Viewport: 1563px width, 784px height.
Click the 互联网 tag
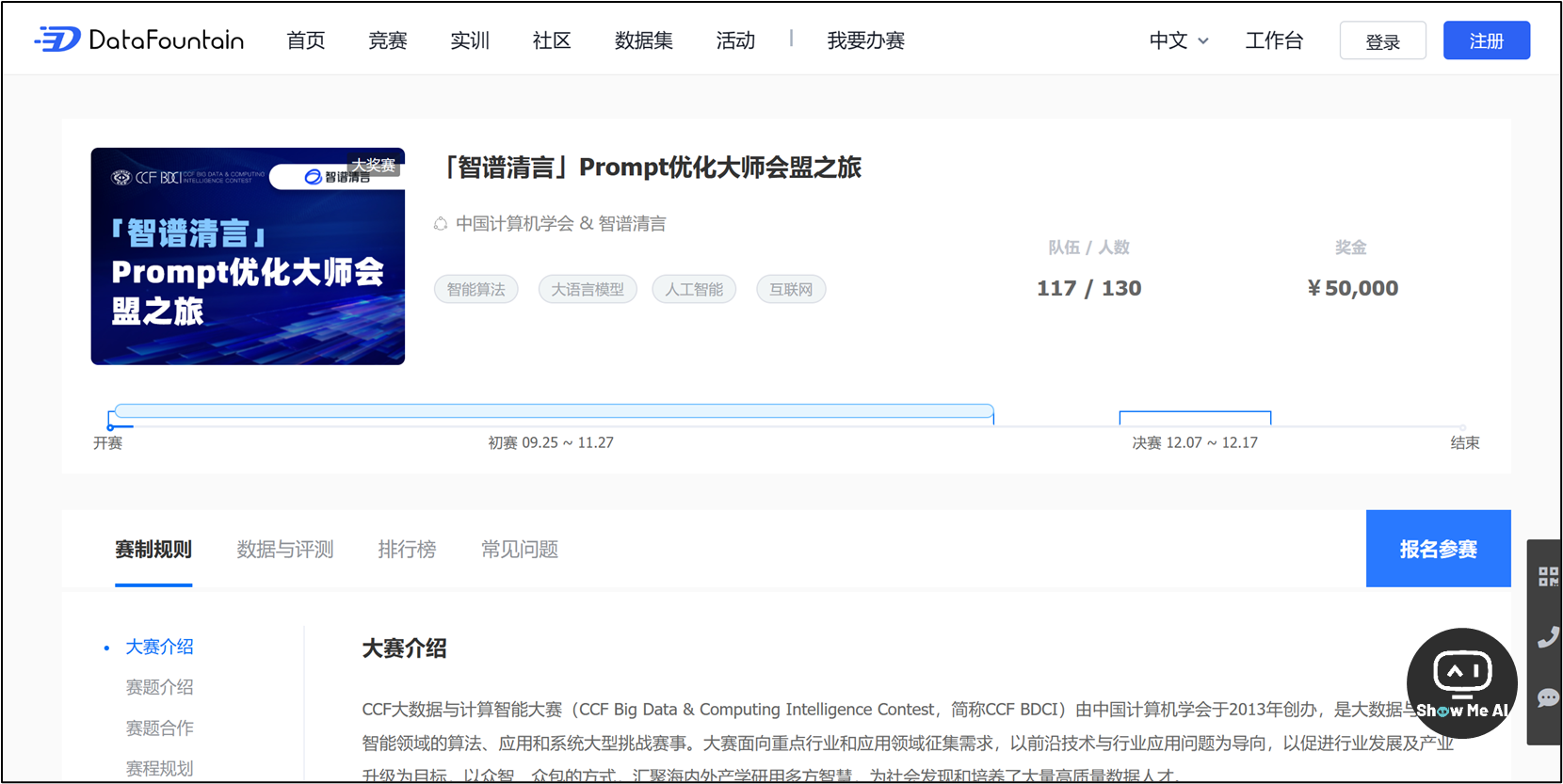pos(791,289)
